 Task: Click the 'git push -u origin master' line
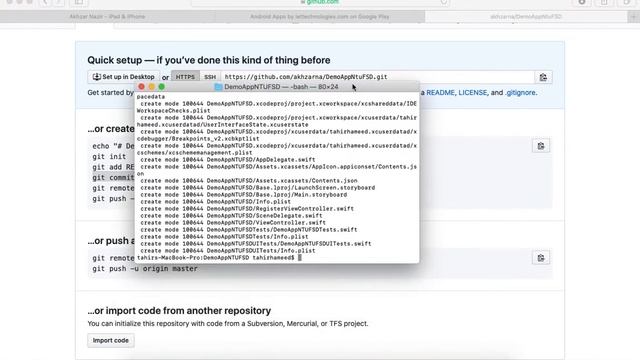[145, 269]
